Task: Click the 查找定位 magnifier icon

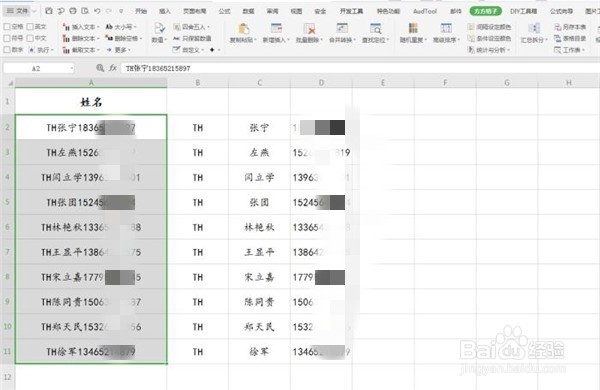Action: point(375,29)
